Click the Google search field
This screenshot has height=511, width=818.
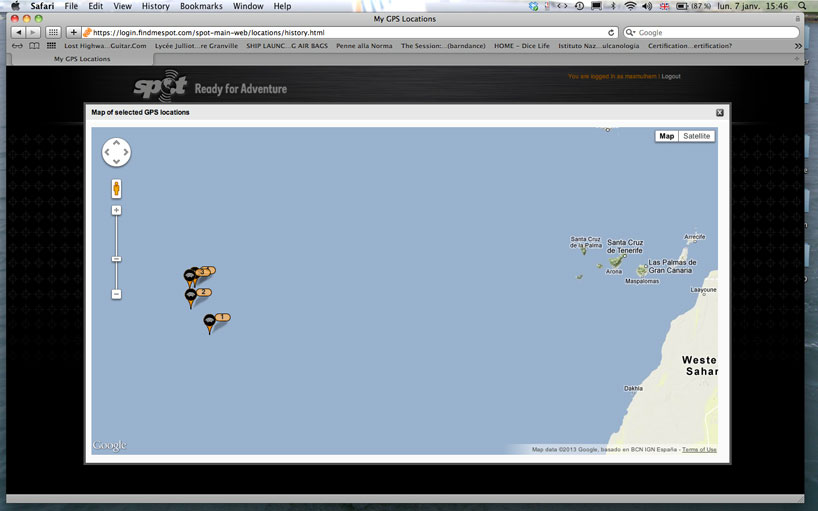712,32
